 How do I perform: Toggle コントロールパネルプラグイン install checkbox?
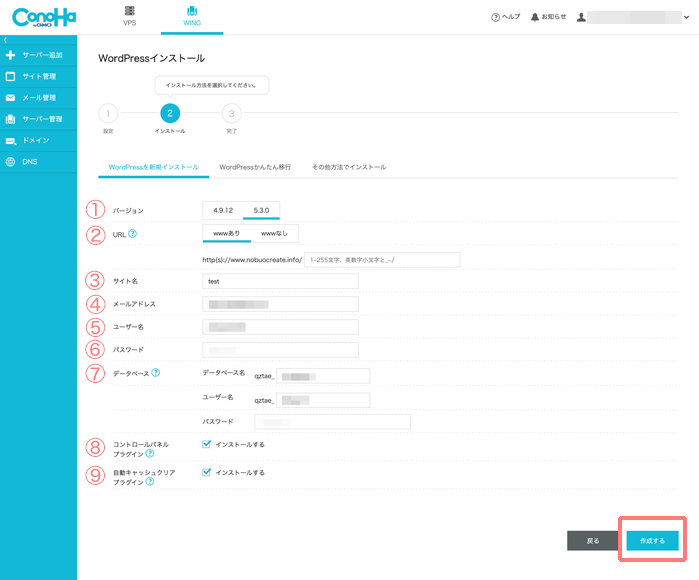point(206,444)
